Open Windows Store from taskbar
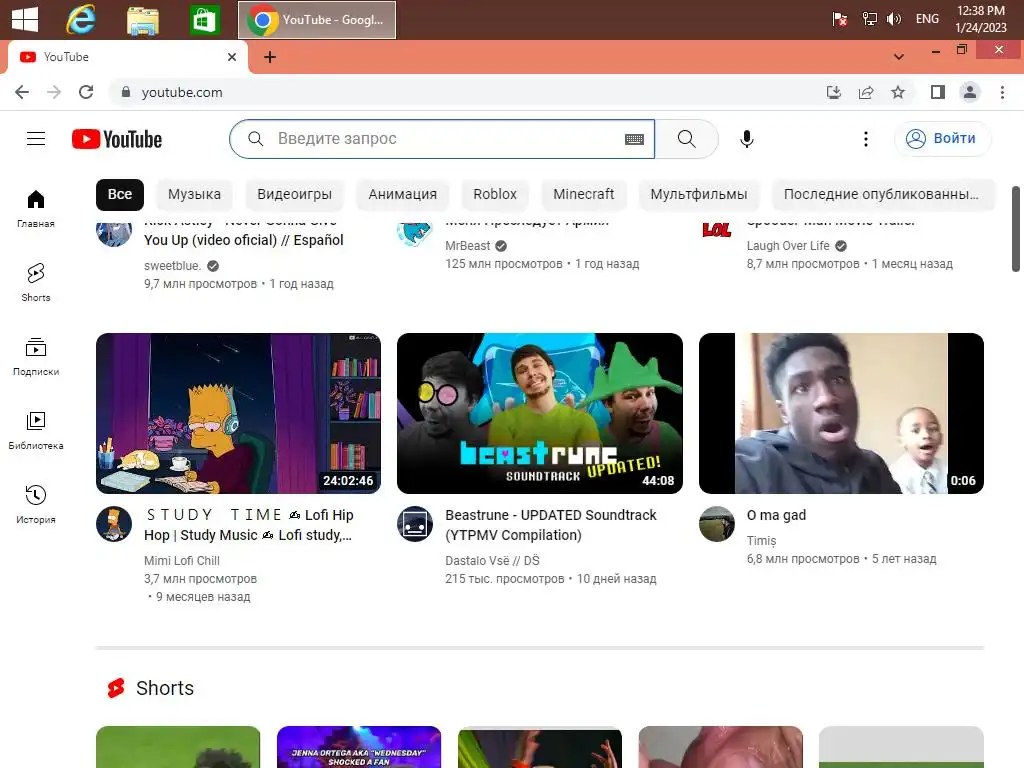 click(x=204, y=20)
